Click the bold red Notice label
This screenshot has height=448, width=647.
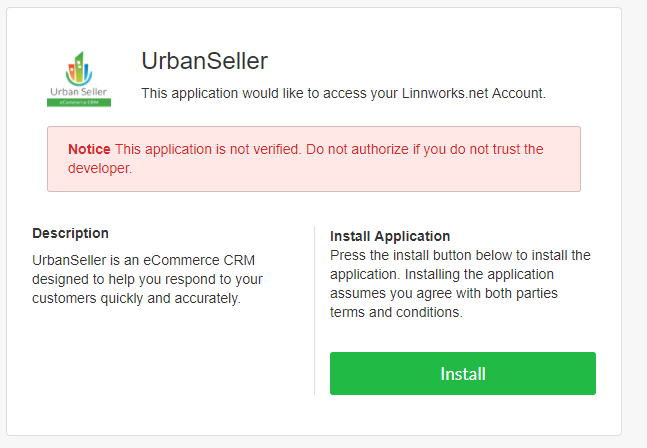(89, 149)
